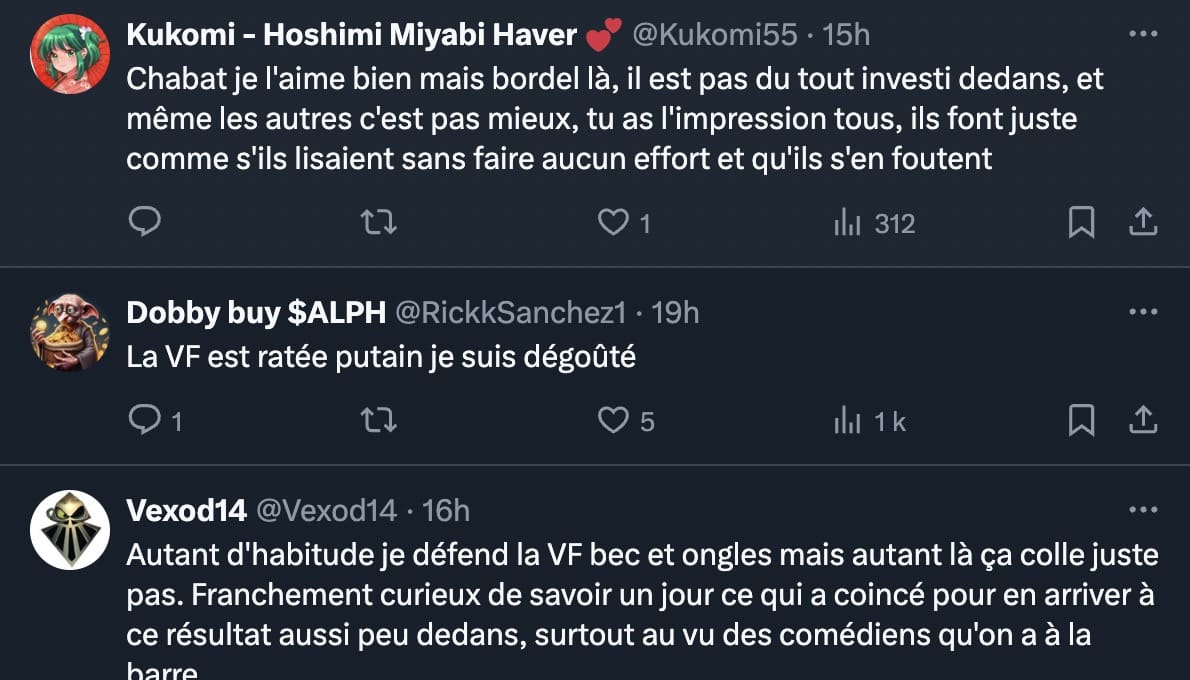This screenshot has width=1190, height=680.
Task: Open Vexod14's avatar image
Action: (x=70, y=529)
